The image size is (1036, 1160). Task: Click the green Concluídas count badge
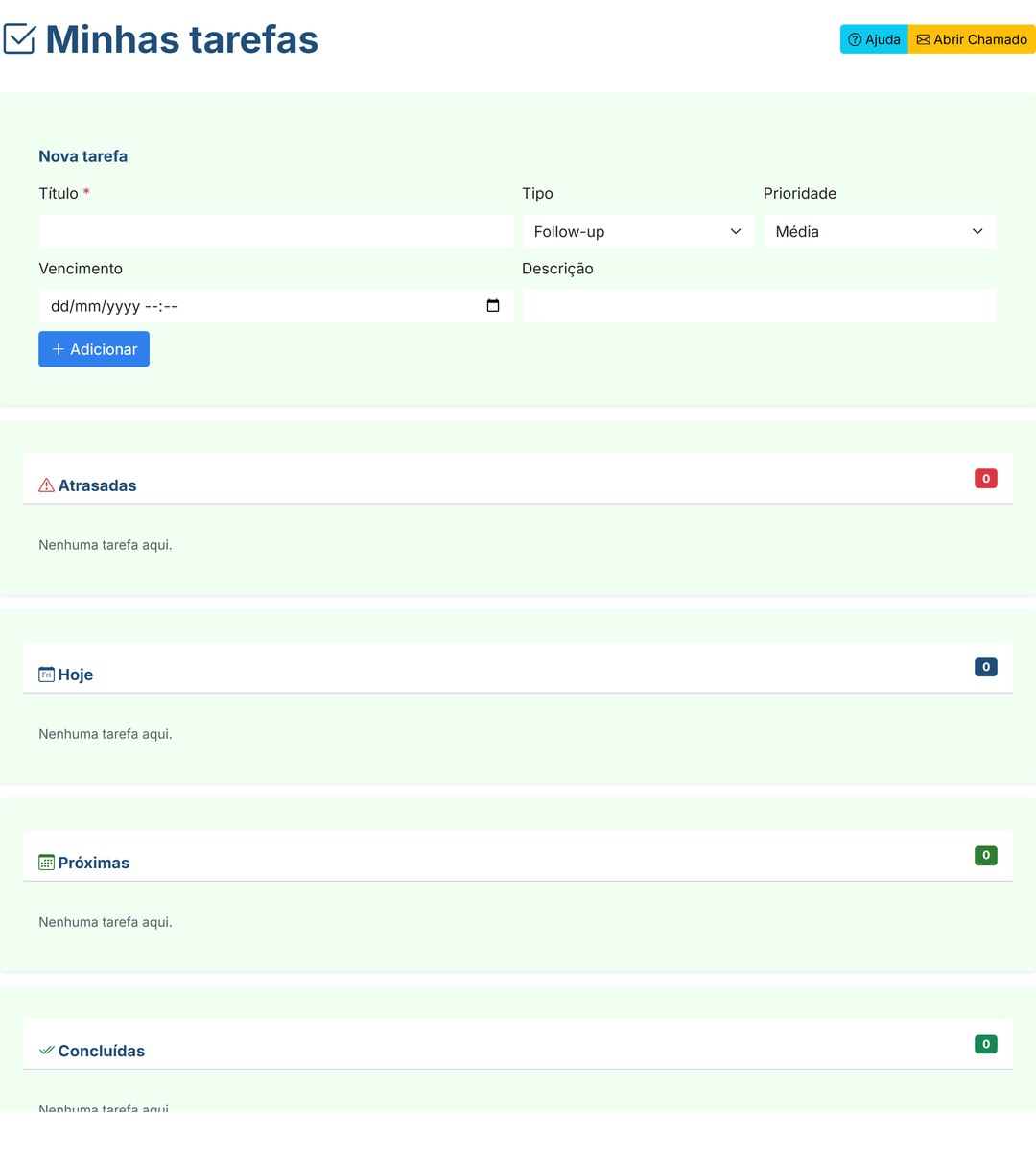point(986,1044)
